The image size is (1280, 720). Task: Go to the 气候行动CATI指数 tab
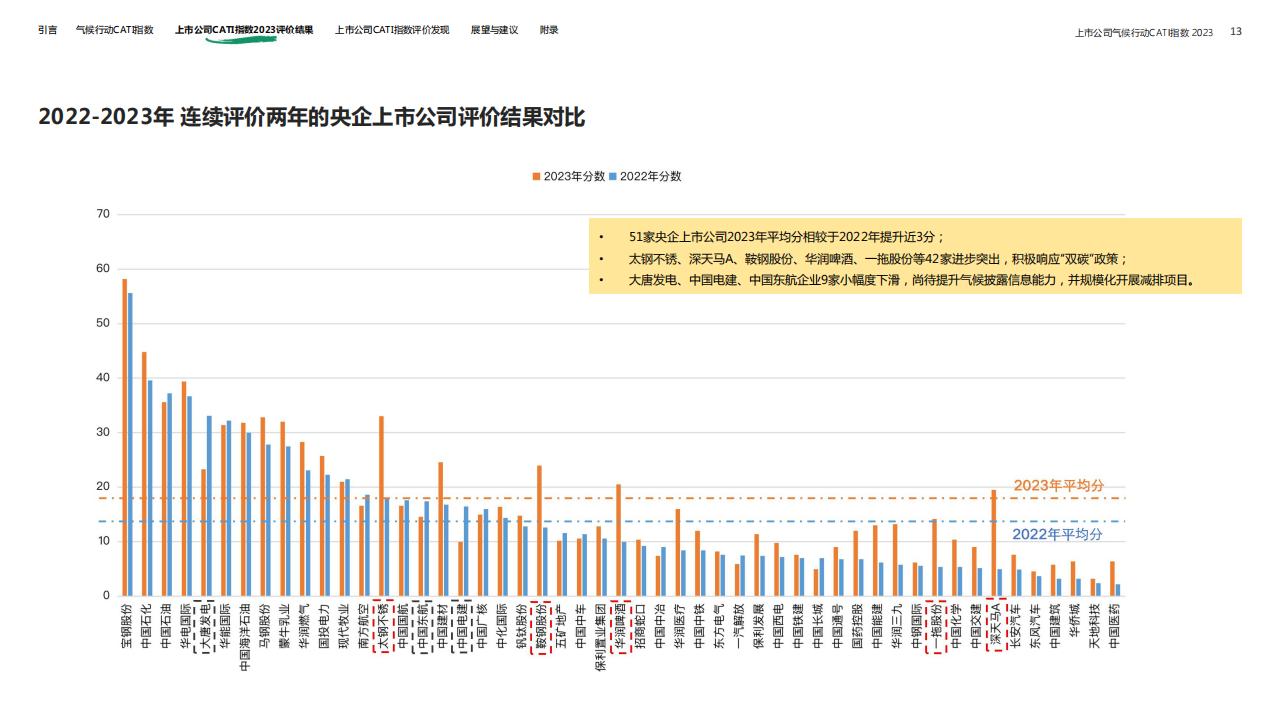(115, 30)
